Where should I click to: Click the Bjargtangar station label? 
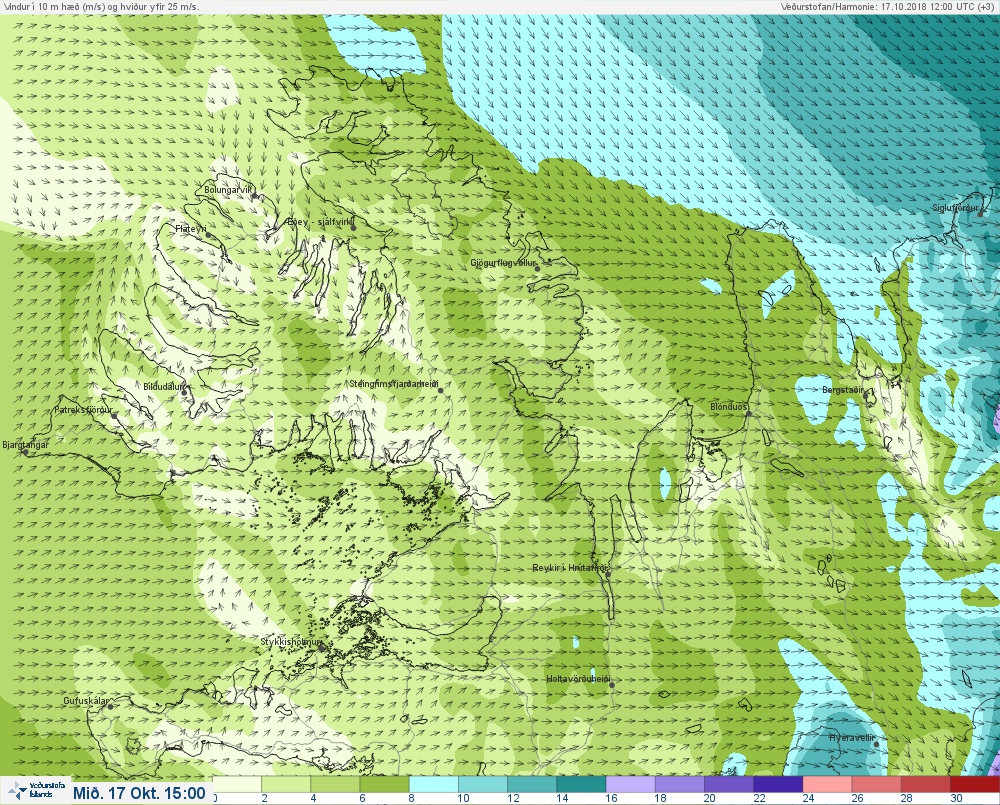click(x=26, y=445)
